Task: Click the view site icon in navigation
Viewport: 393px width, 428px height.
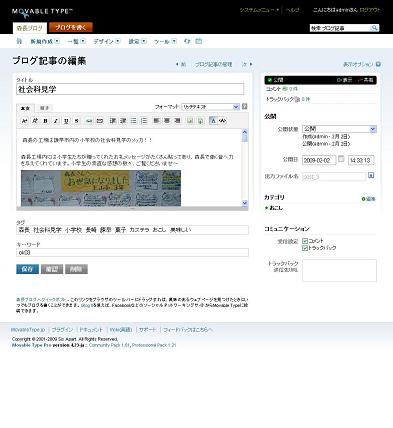Action: (199, 41)
